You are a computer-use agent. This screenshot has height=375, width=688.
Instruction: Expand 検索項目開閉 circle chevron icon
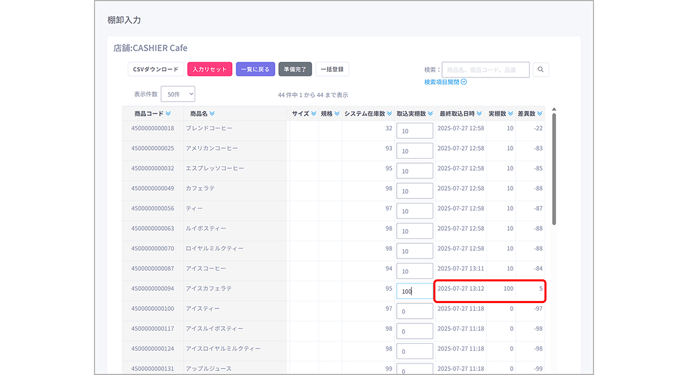click(x=464, y=82)
